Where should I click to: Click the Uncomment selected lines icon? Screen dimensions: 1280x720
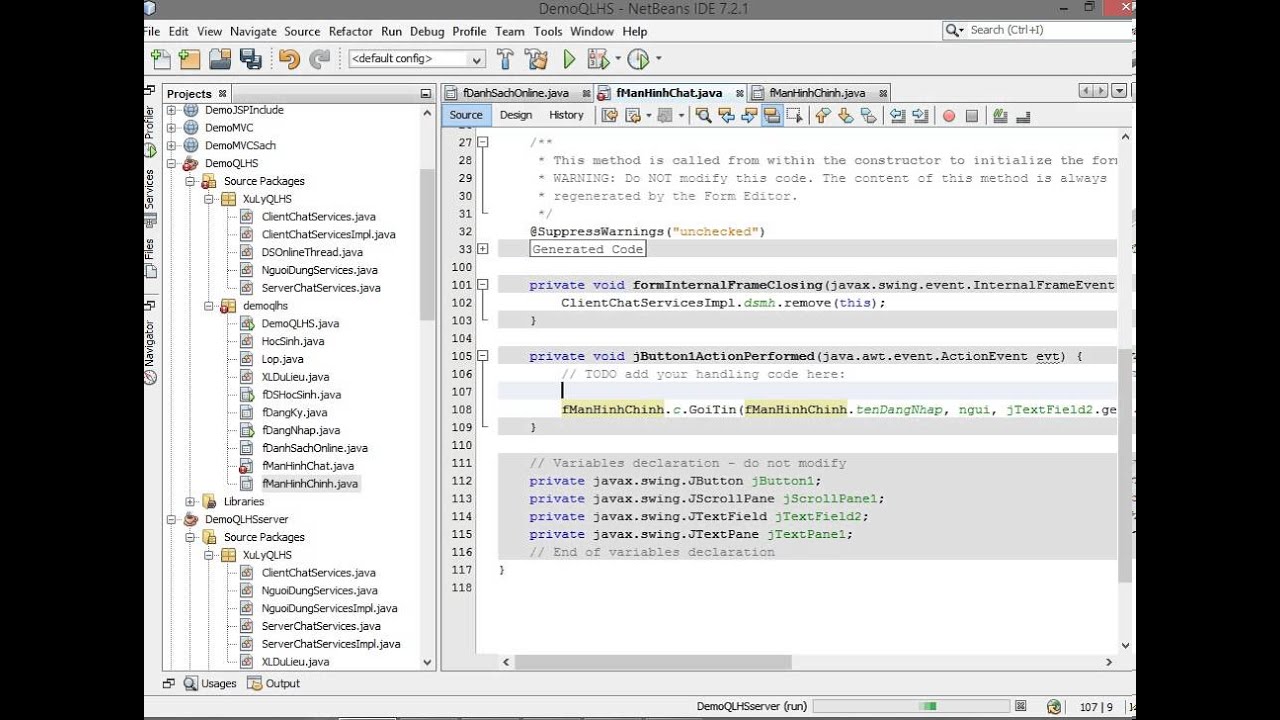coord(1022,116)
